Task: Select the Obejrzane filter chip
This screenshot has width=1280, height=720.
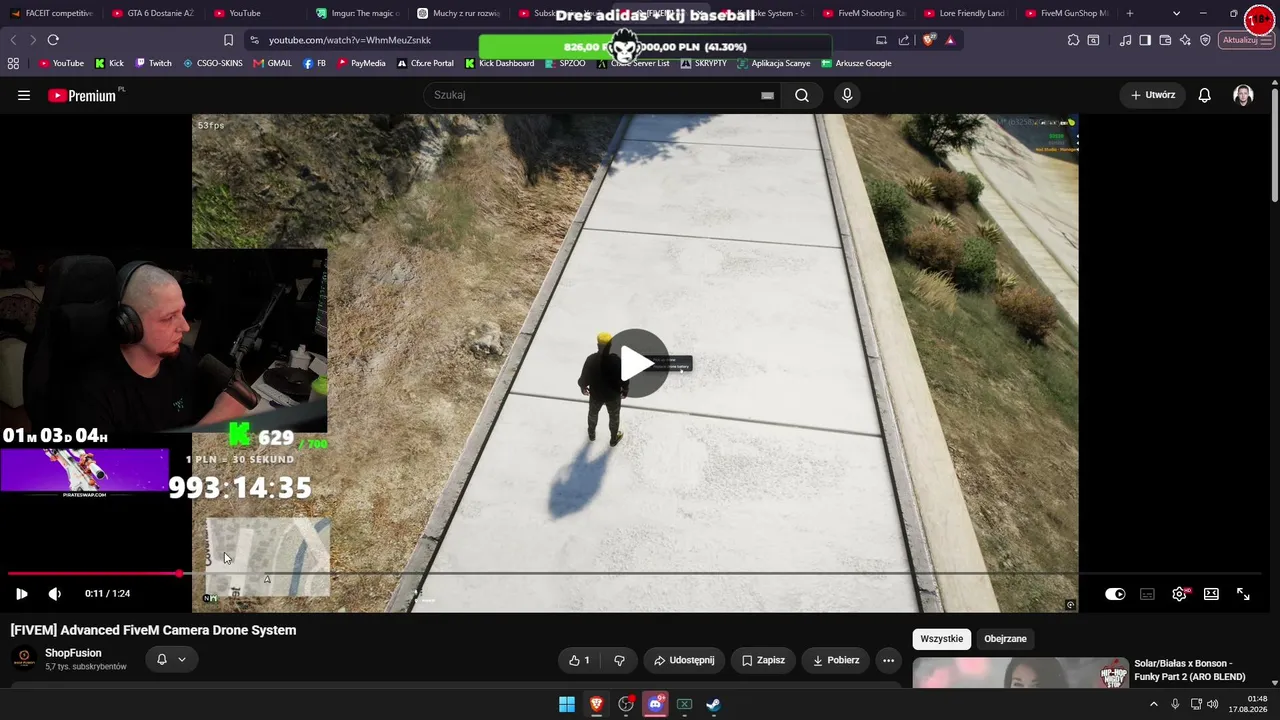Action: point(1005,639)
